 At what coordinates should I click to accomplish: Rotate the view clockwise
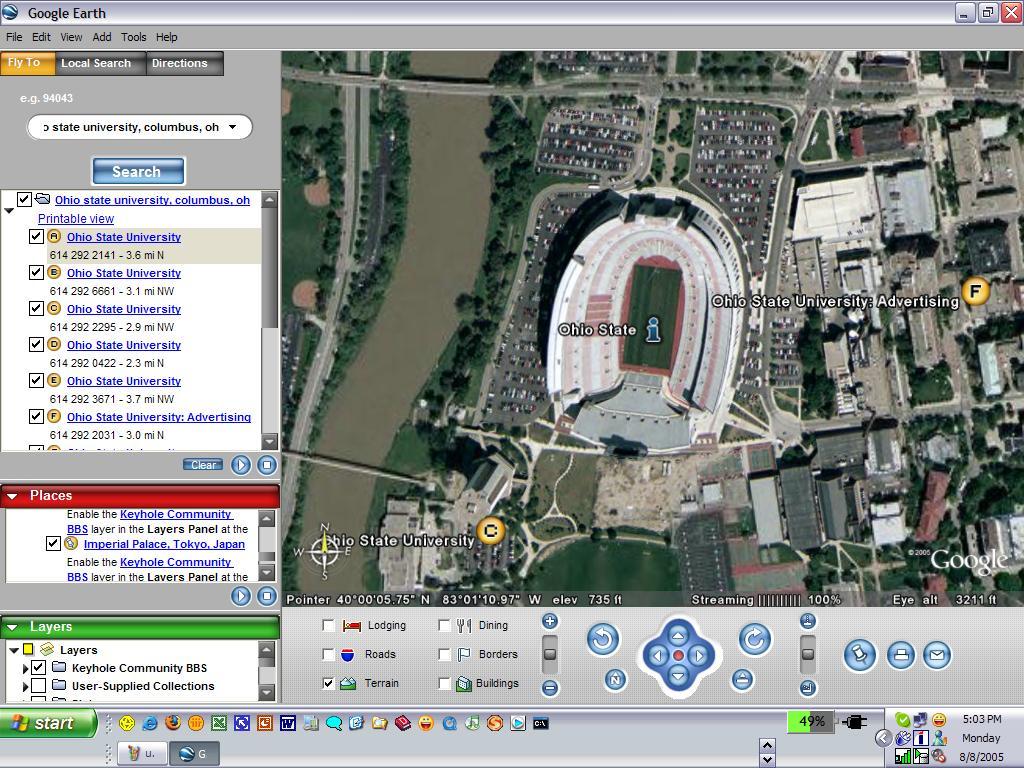754,639
